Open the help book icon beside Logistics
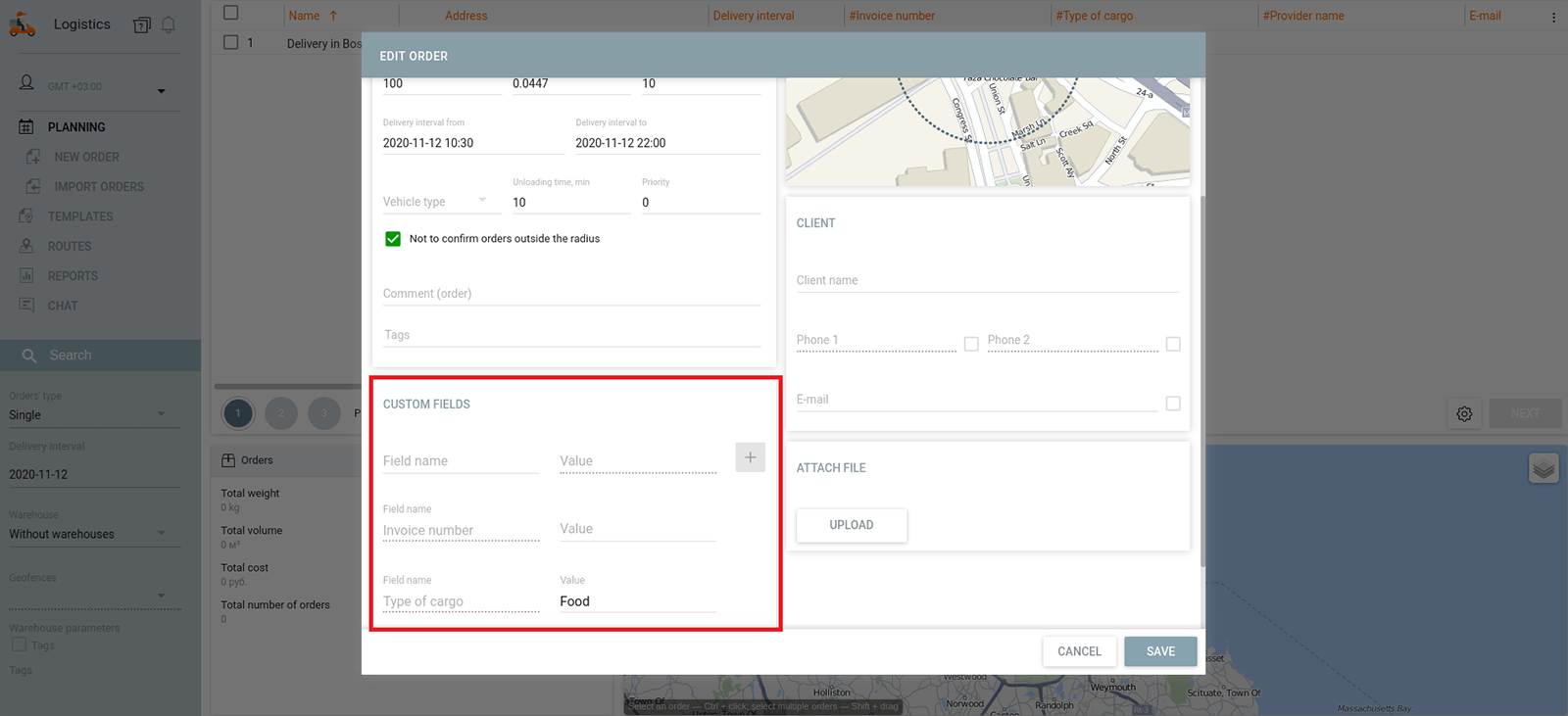 tap(142, 24)
